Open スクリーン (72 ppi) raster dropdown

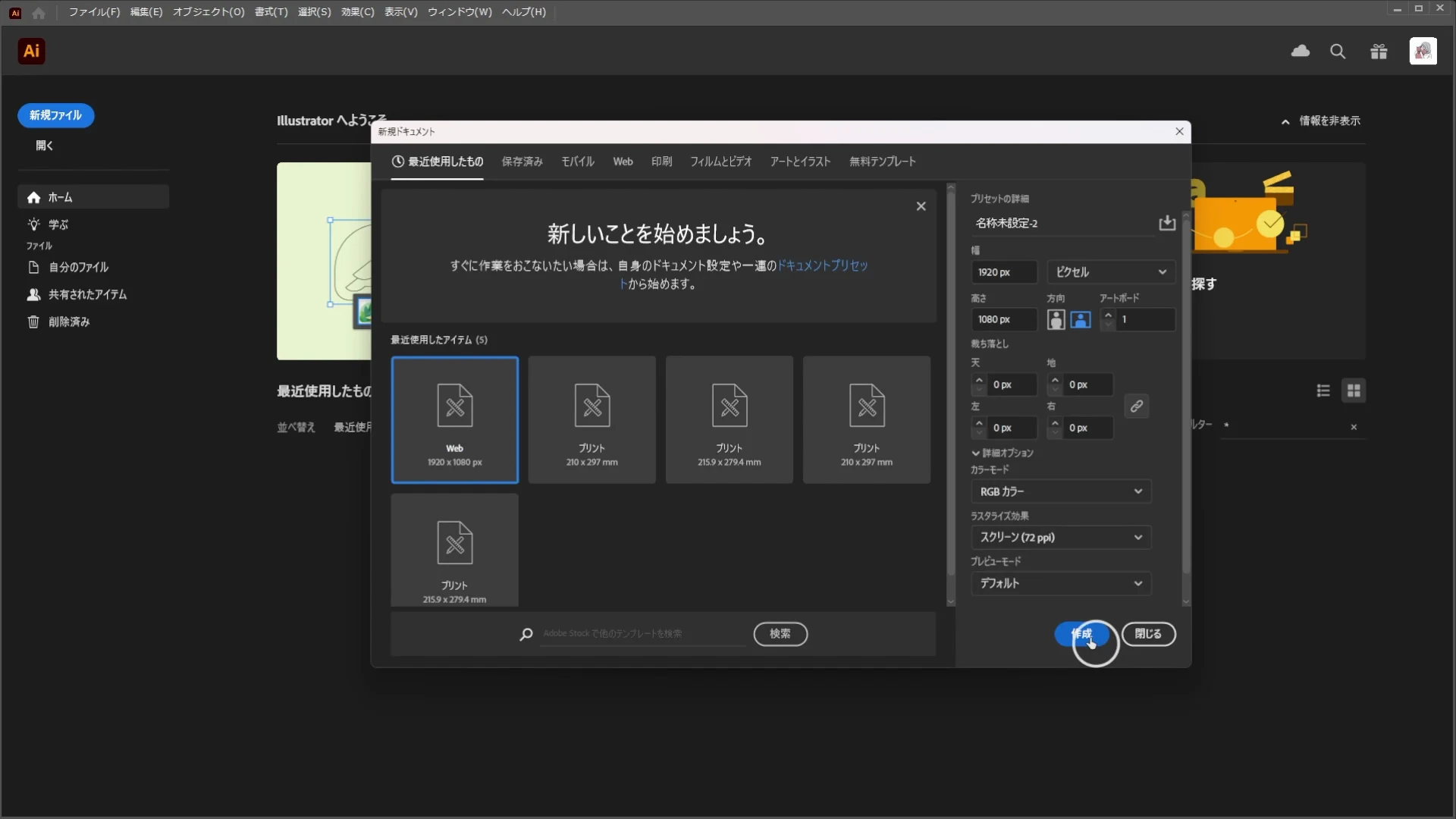pyautogui.click(x=1060, y=538)
